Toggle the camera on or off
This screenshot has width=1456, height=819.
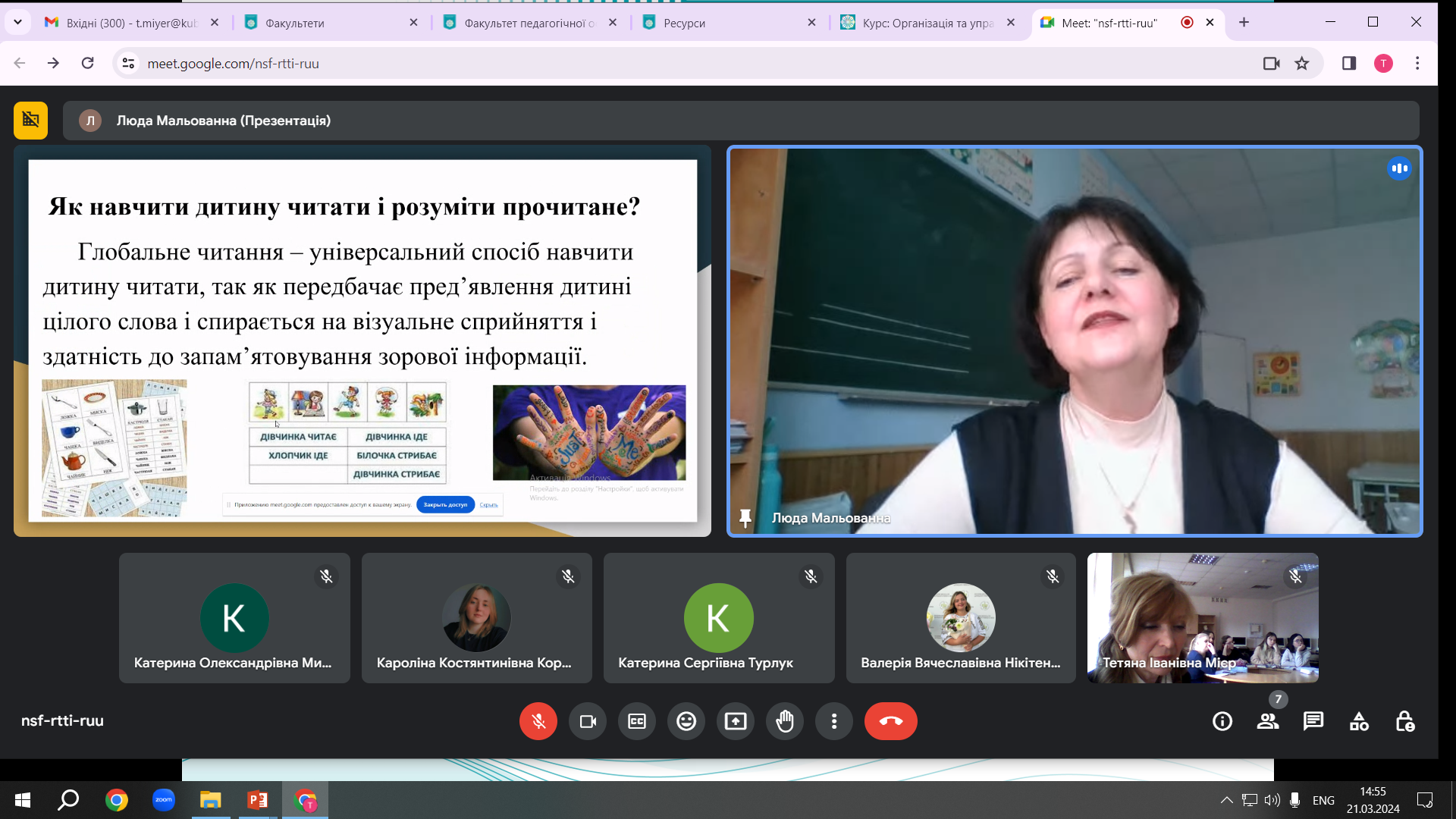click(588, 721)
